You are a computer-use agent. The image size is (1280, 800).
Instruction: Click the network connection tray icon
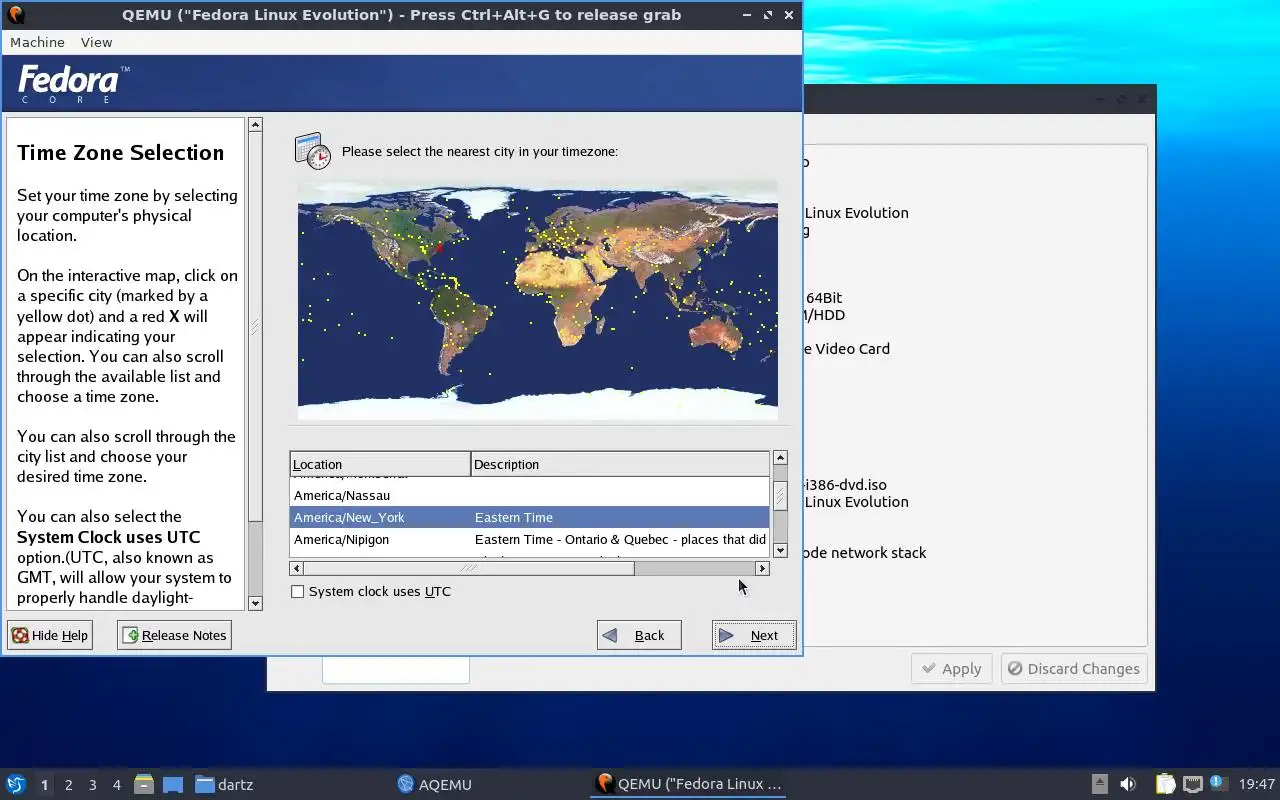tap(1192, 784)
